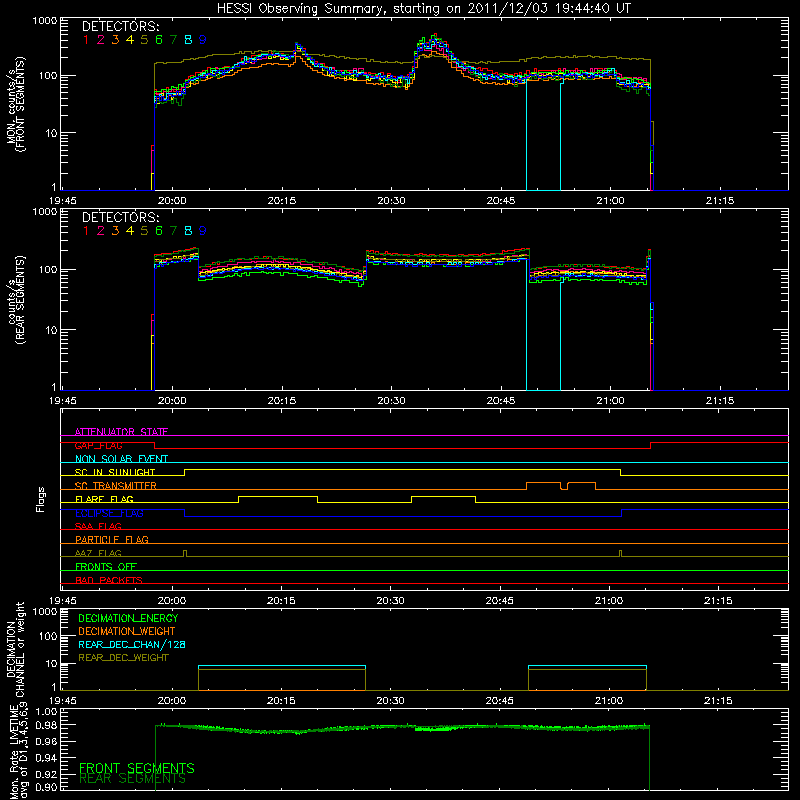Click the 21:00 time label under the rear segments plot
800x800 pixels.
pyautogui.click(x=610, y=401)
